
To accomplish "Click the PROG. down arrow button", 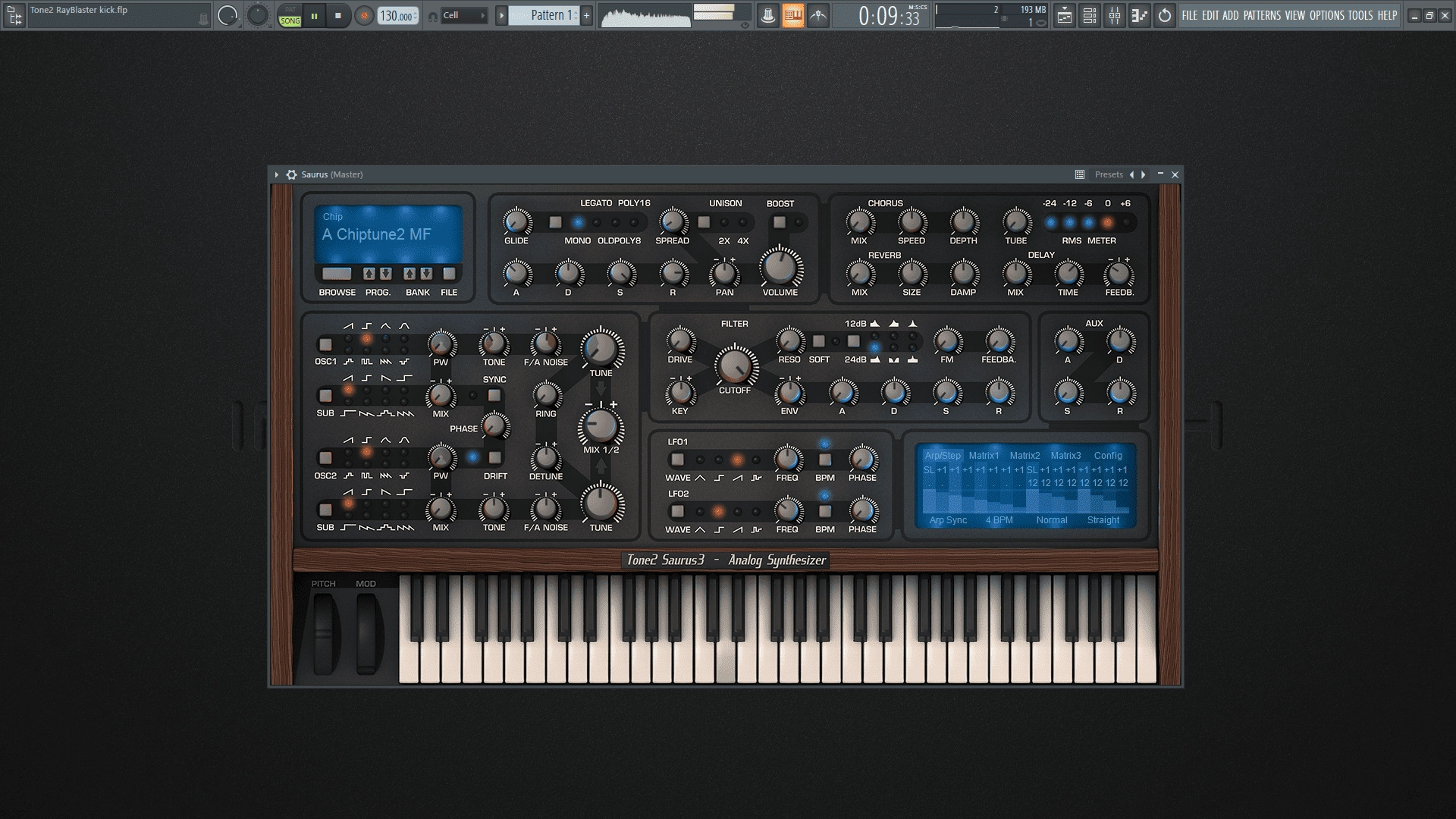I will [386, 274].
